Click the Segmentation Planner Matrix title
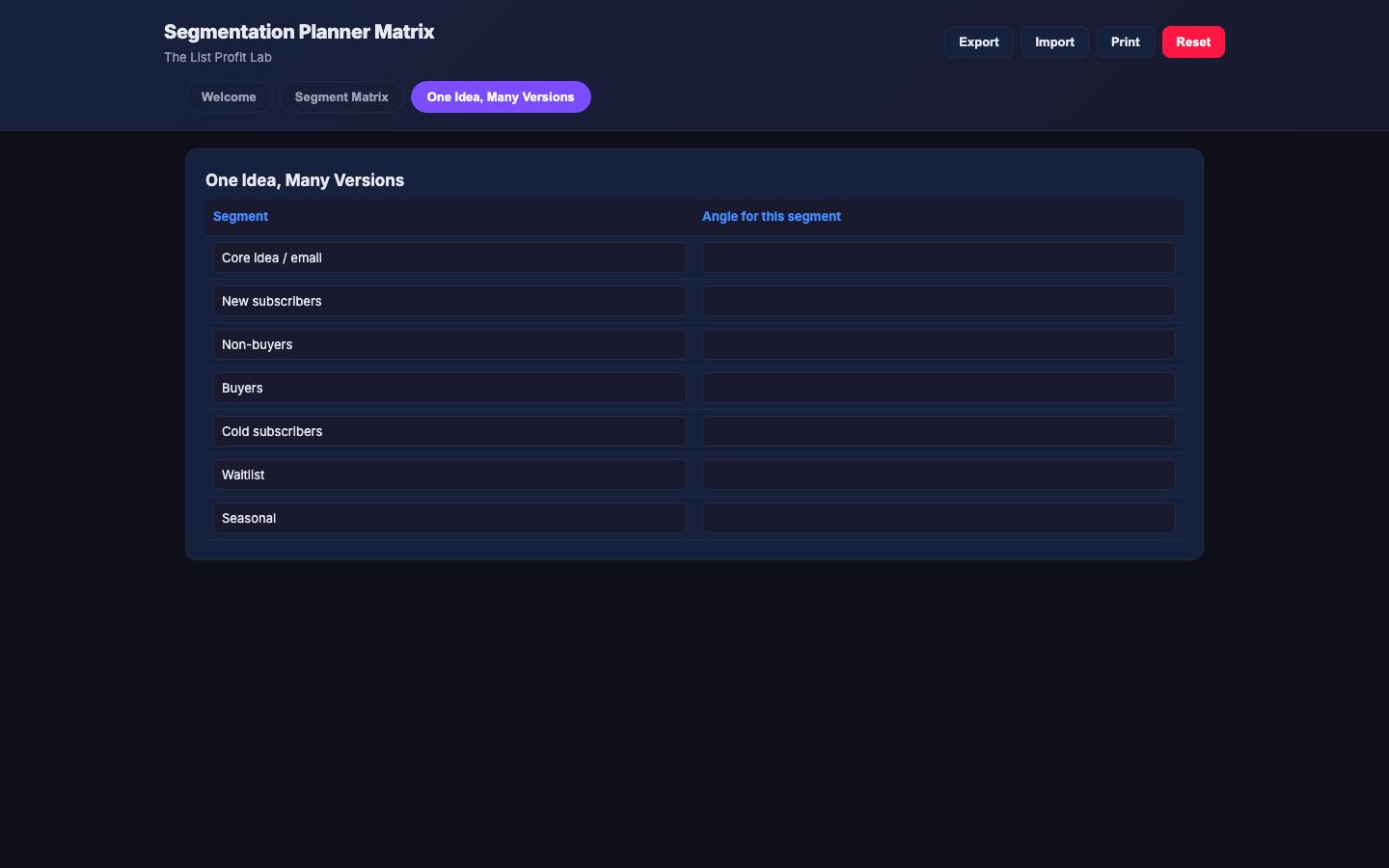Viewport: 1389px width, 868px height. coord(299,32)
